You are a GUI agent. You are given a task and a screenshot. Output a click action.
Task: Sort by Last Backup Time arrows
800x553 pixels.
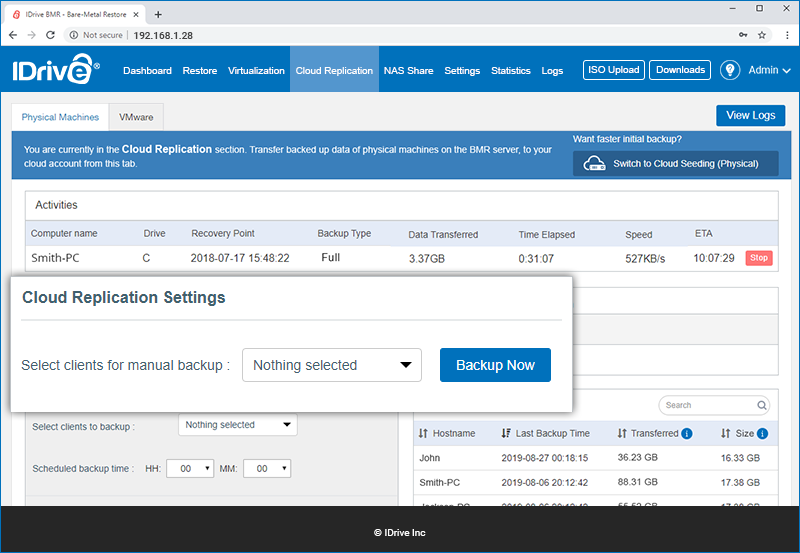coord(506,433)
